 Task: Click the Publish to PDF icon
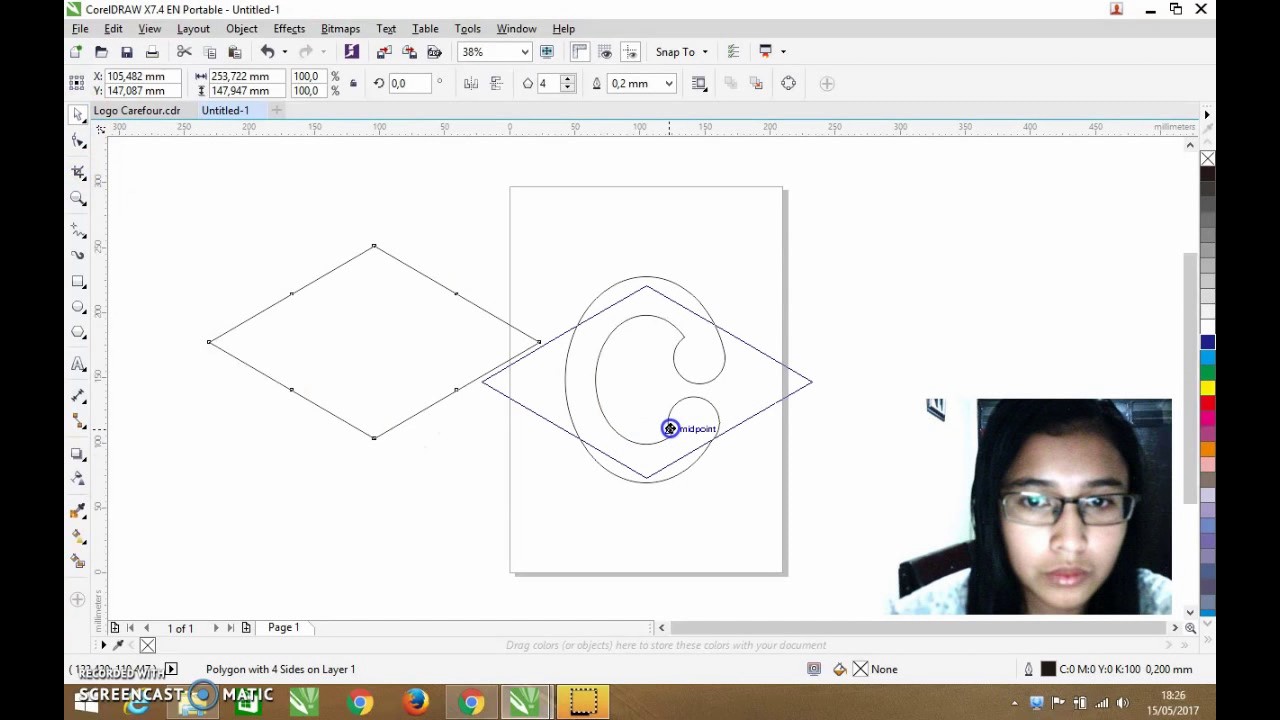434,52
